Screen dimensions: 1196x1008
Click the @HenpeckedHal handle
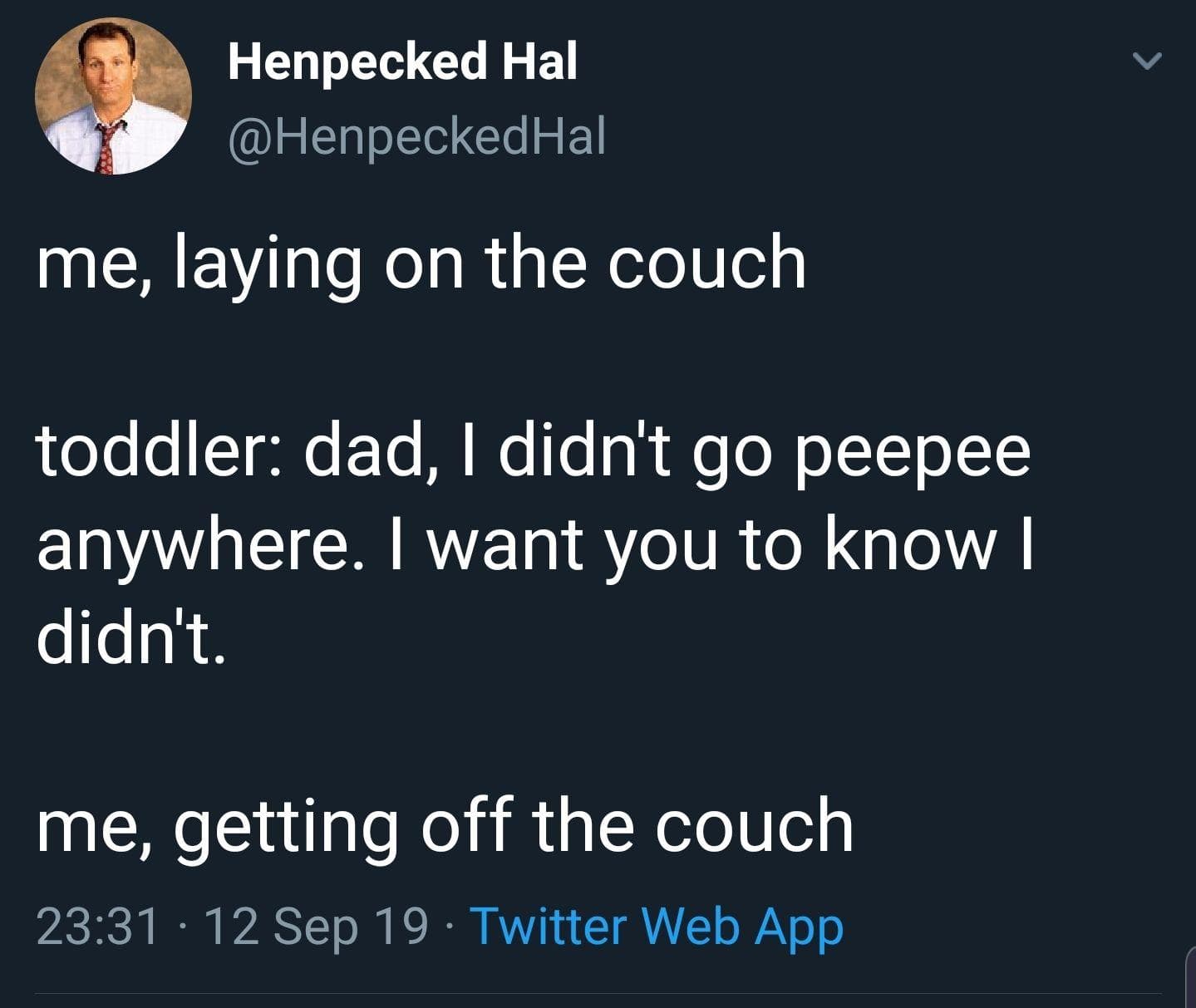(416, 136)
